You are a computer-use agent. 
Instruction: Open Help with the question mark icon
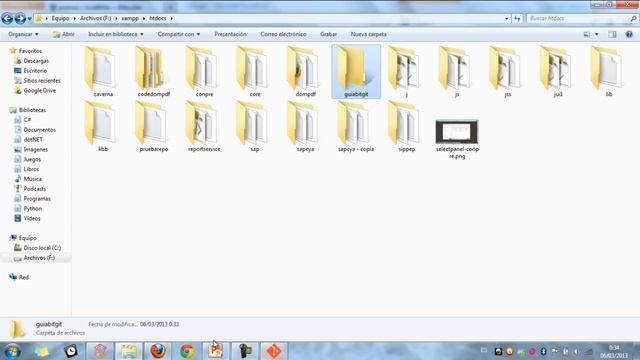tap(629, 34)
